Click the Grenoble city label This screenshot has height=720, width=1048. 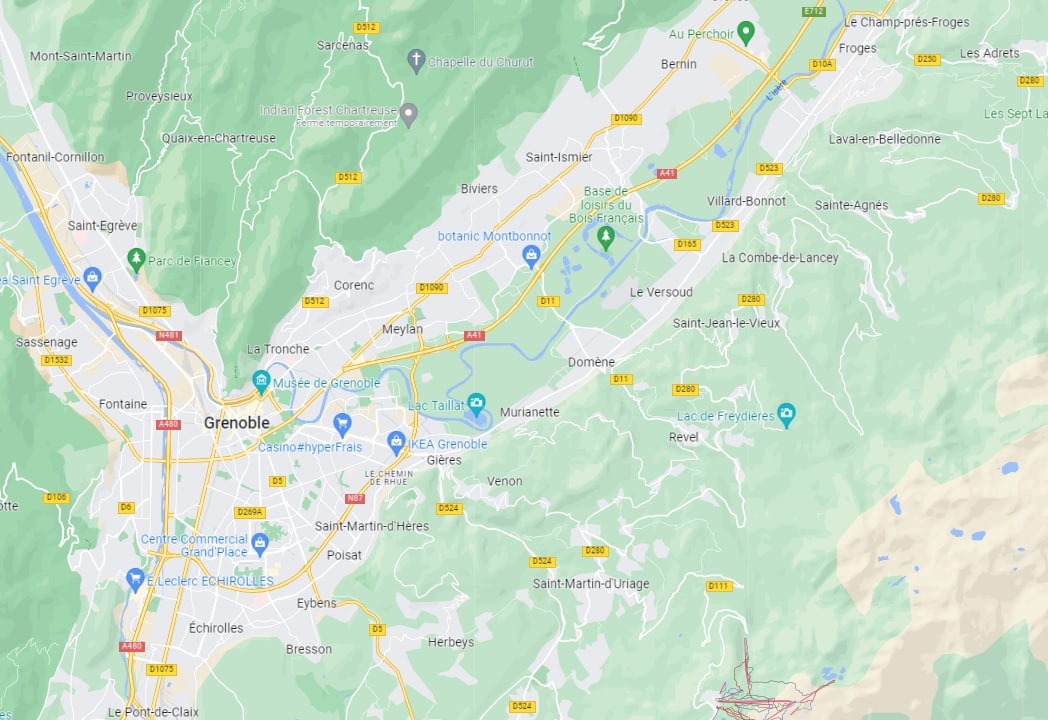[x=237, y=423]
